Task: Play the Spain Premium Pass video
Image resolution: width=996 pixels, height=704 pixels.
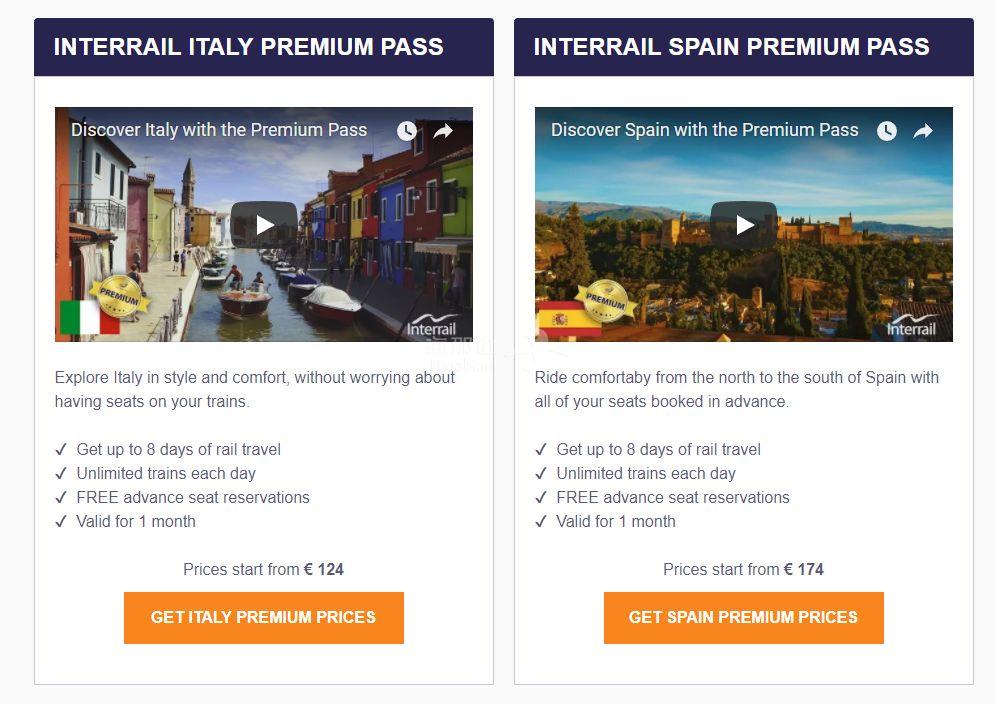Action: click(744, 224)
